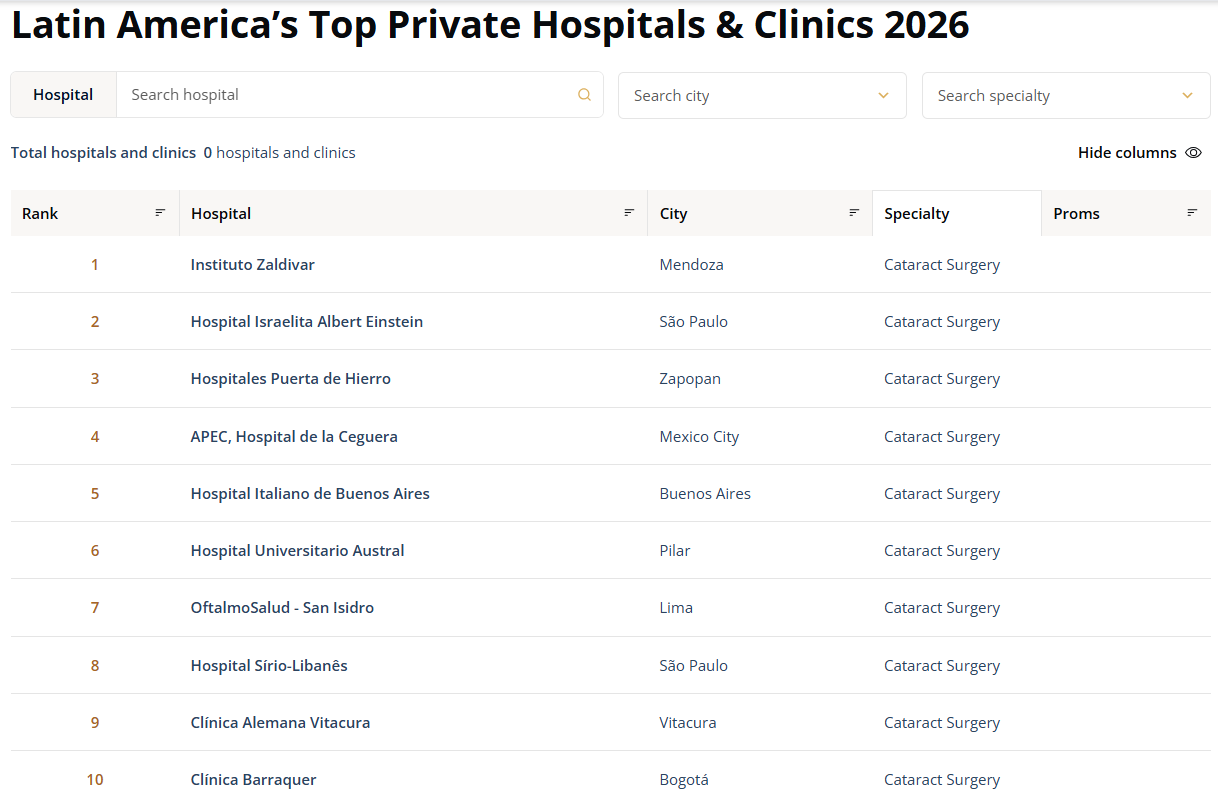Sort the Proms column

pos(1192,213)
